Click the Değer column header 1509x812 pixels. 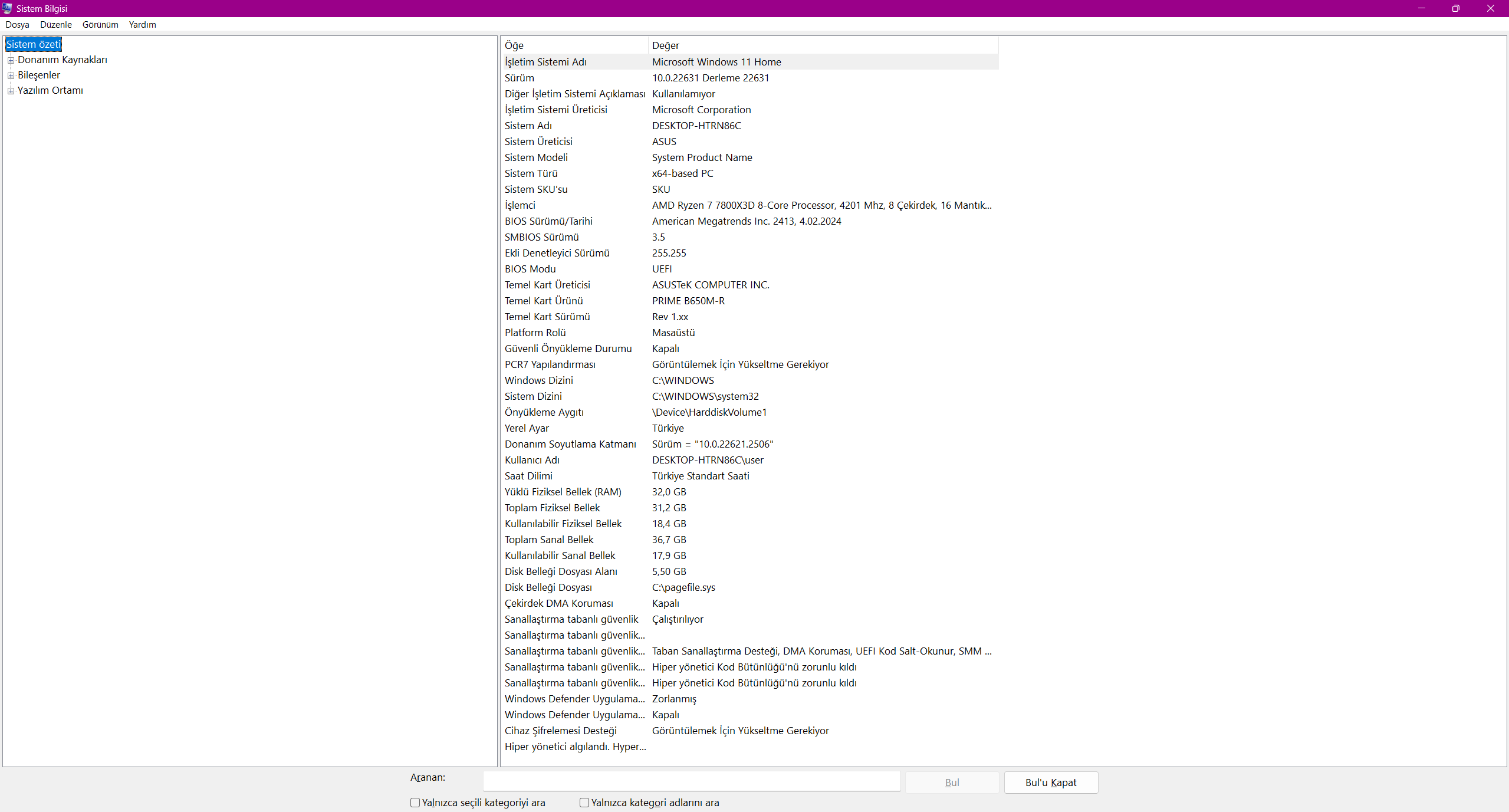[x=822, y=45]
